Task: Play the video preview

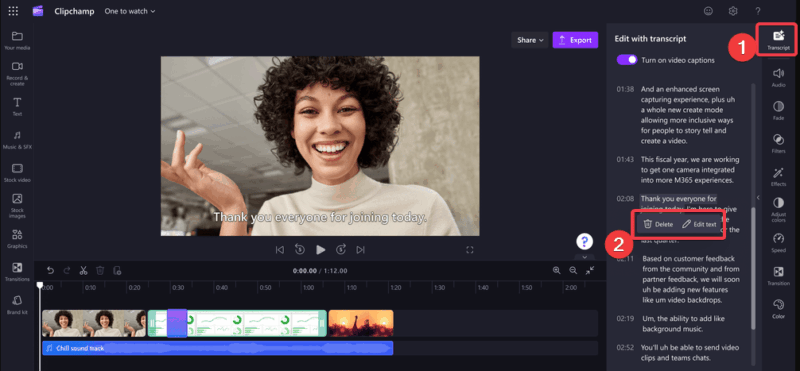Action: pos(320,250)
